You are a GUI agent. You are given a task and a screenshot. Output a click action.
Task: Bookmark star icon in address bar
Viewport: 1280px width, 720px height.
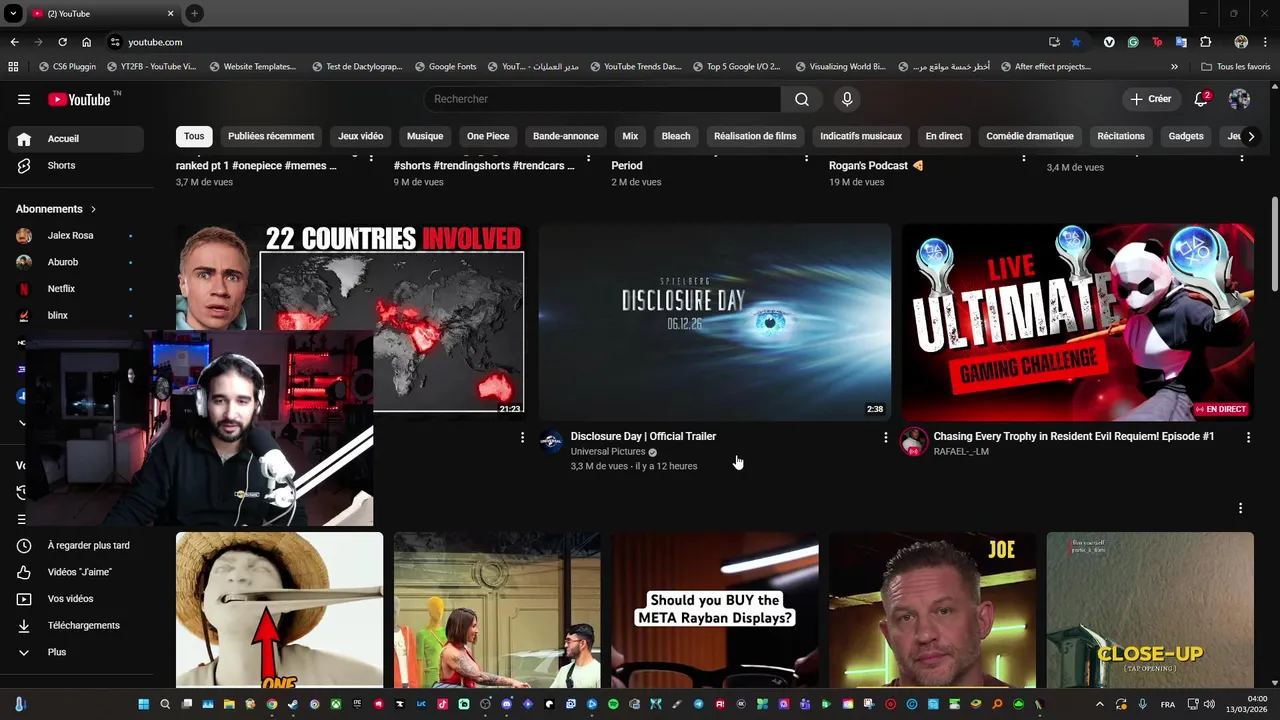click(1076, 42)
